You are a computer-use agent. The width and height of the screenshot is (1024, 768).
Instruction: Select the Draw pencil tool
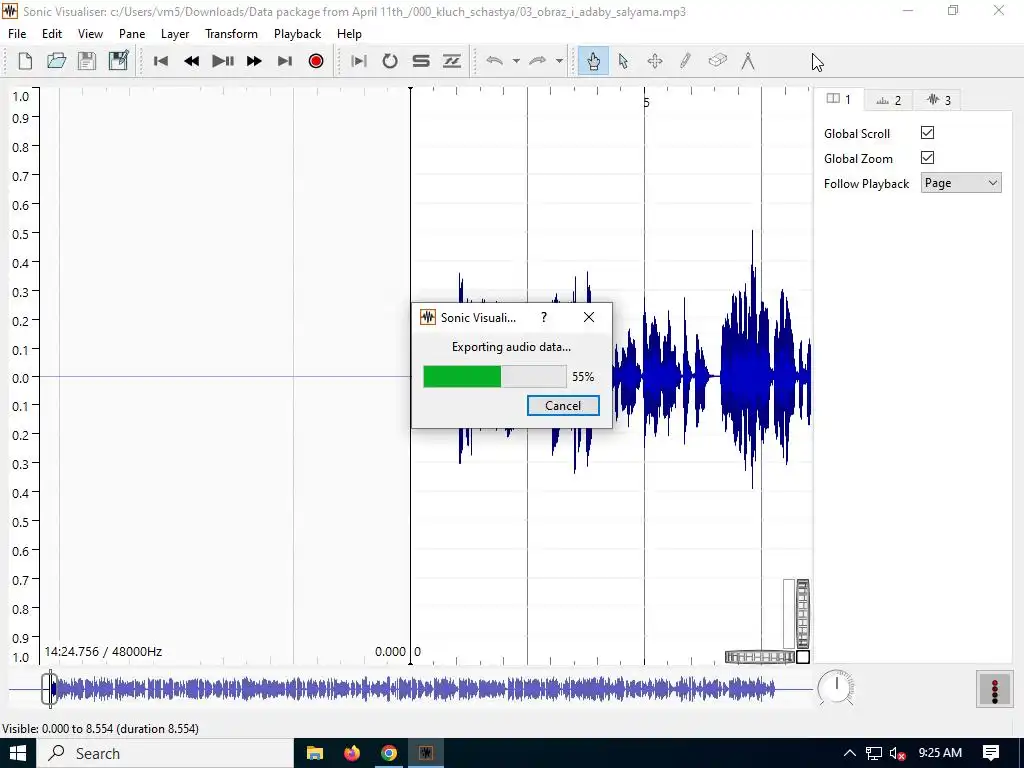pyautogui.click(x=685, y=61)
